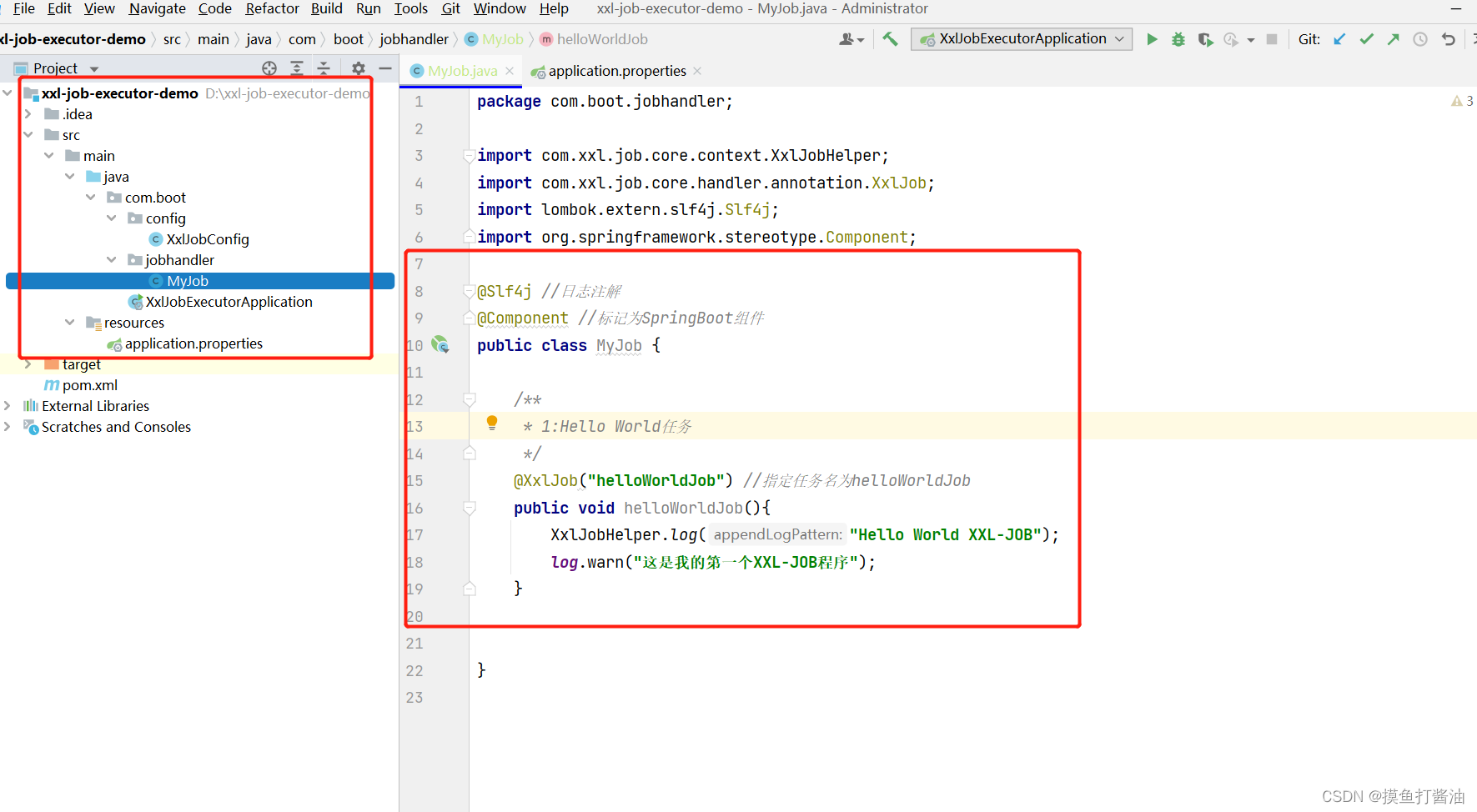
Task: Click the jobhandler breadcrumb
Action: coord(414,39)
